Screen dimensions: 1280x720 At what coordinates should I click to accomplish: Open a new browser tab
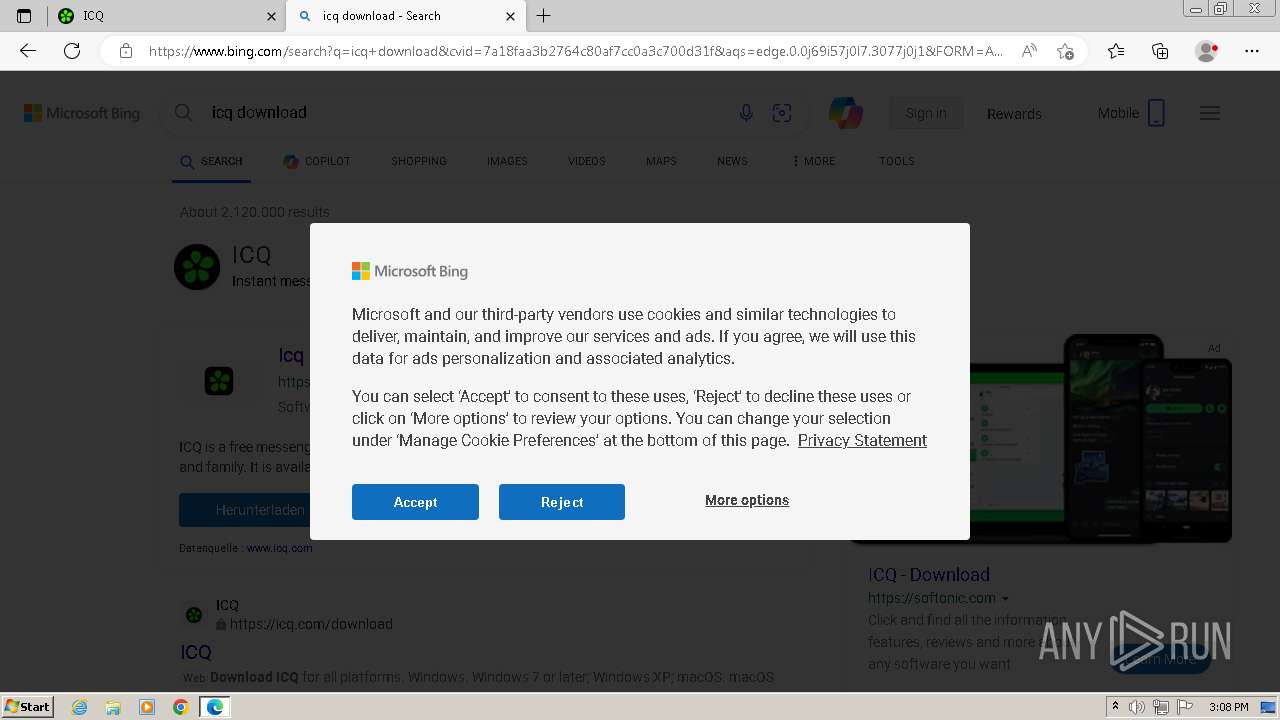(544, 16)
